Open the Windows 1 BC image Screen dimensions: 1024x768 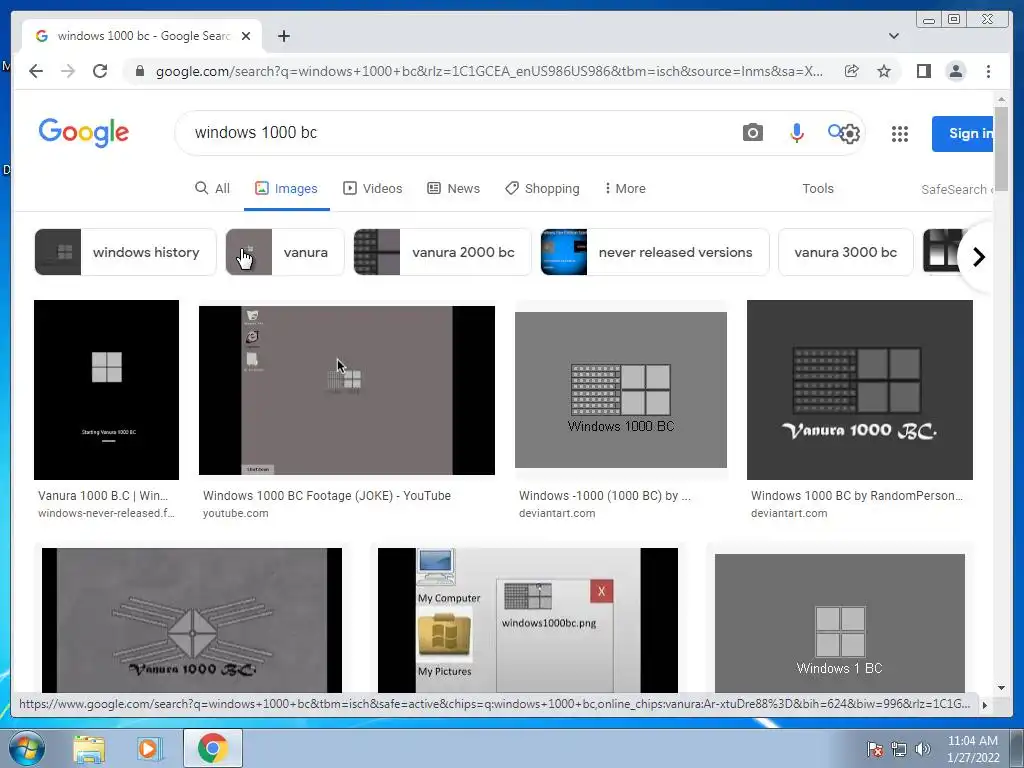[840, 623]
